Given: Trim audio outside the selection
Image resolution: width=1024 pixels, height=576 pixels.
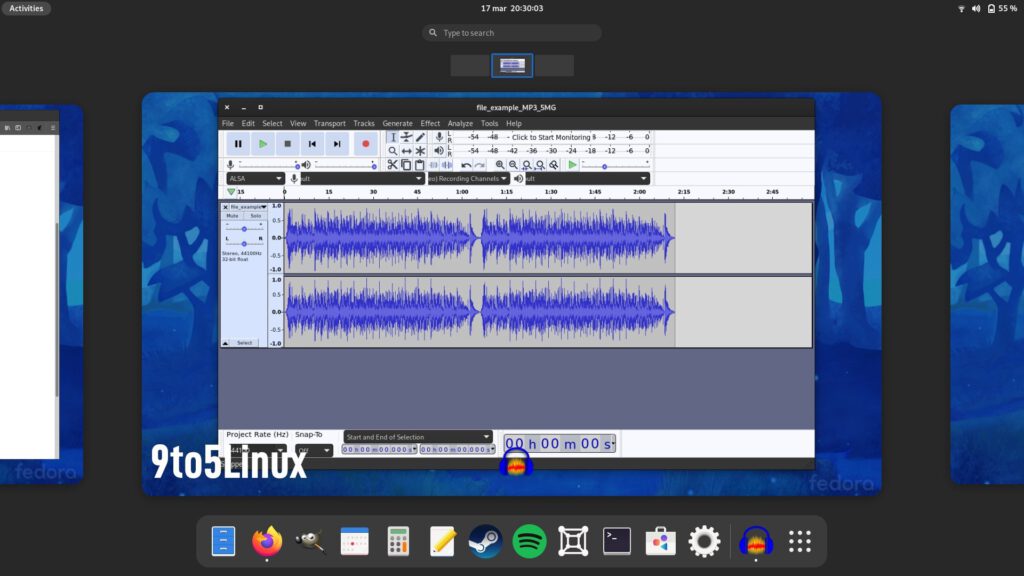Looking at the screenshot, I should (x=434, y=165).
